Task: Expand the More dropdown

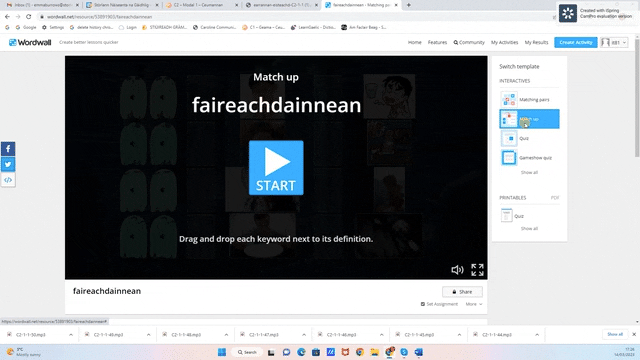Action: (473, 304)
